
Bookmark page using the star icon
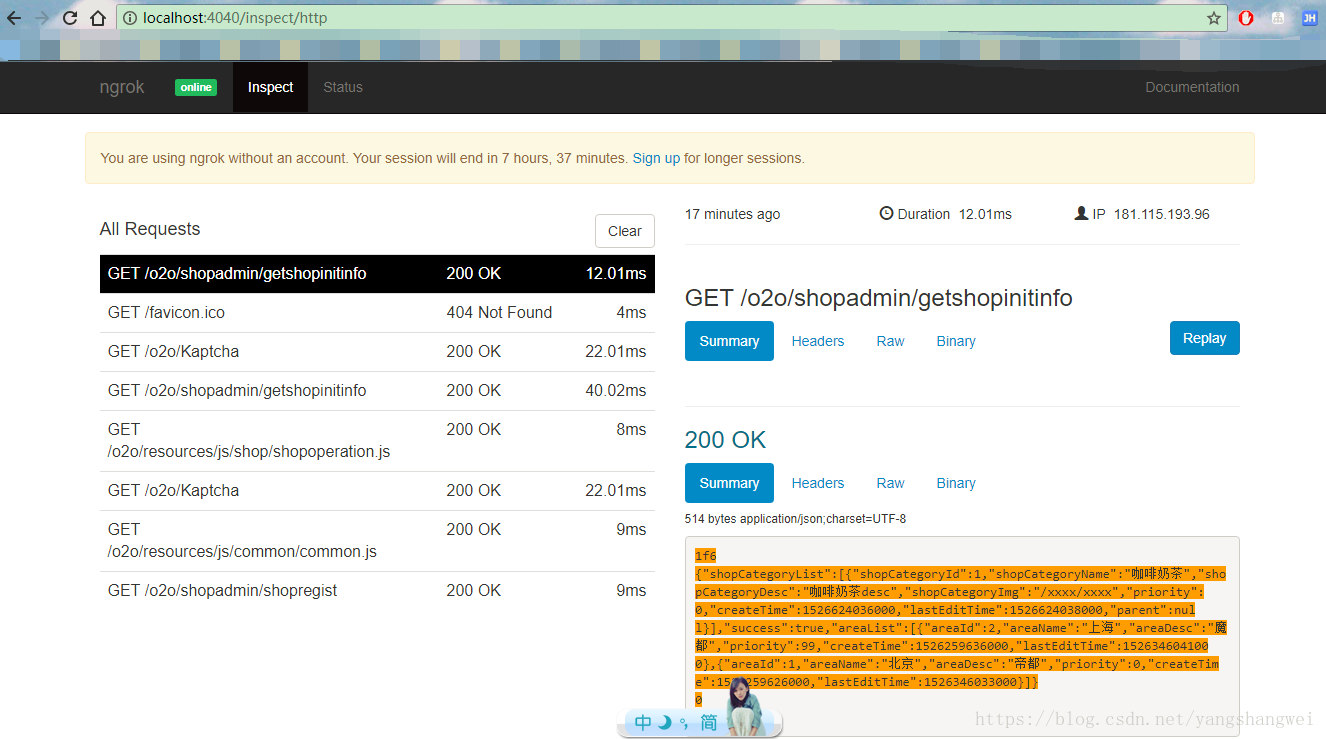click(x=1214, y=18)
